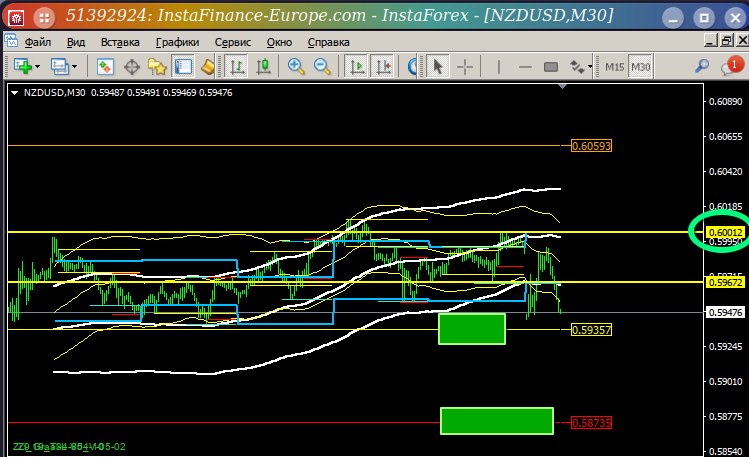Click the chart document icon beside Файл
Screen dimensions: 749x457
(x=11, y=41)
